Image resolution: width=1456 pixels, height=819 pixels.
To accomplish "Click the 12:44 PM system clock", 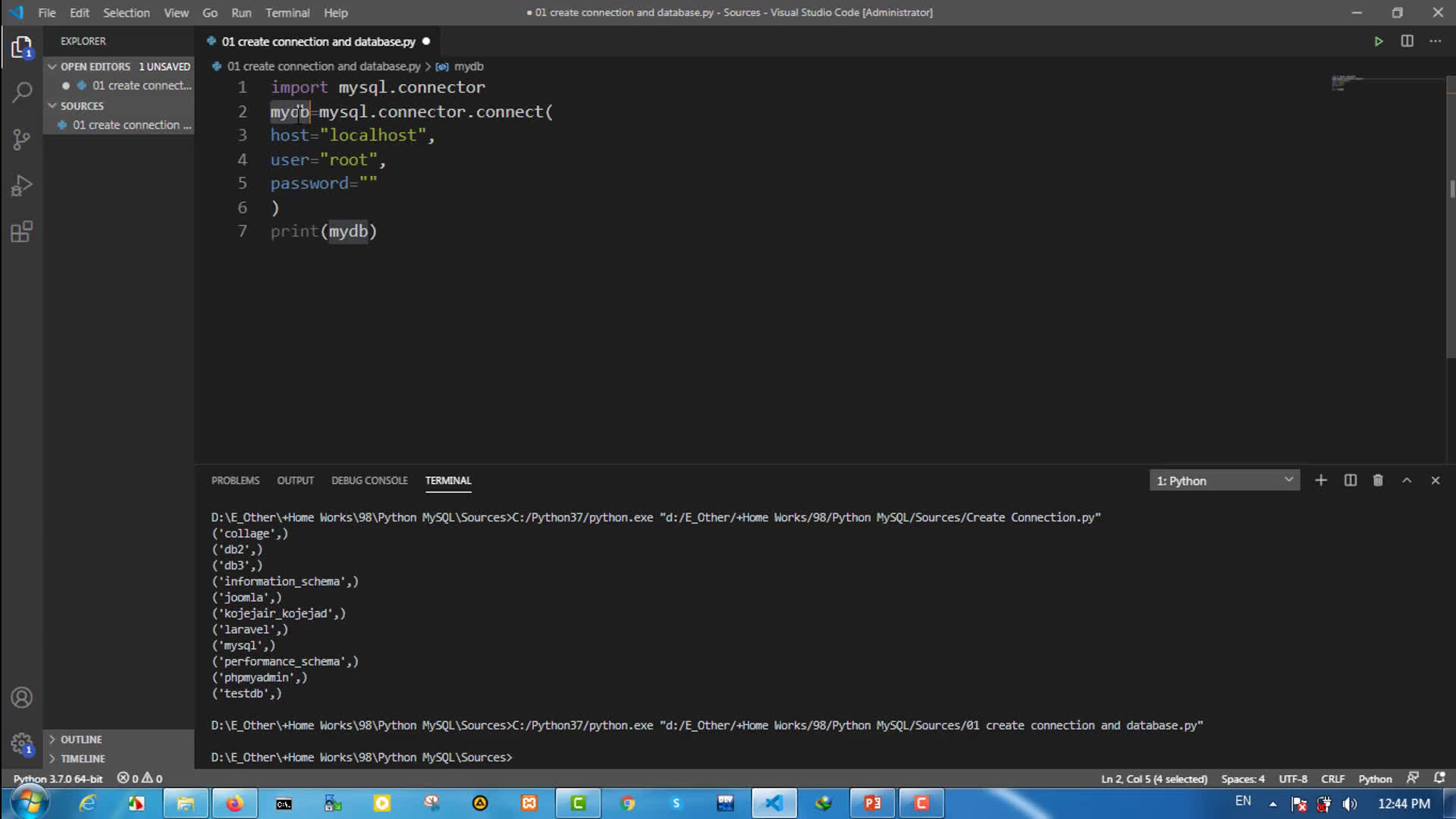I will click(x=1404, y=804).
